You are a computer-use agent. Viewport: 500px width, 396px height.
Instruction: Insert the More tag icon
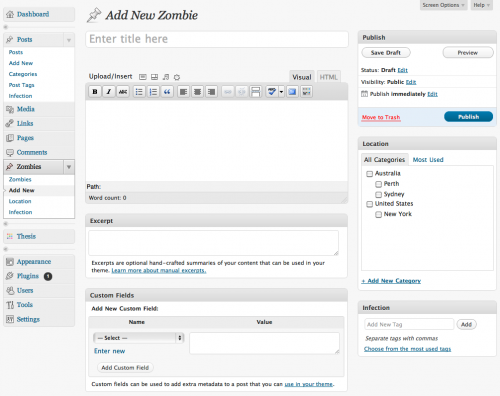click(256, 92)
